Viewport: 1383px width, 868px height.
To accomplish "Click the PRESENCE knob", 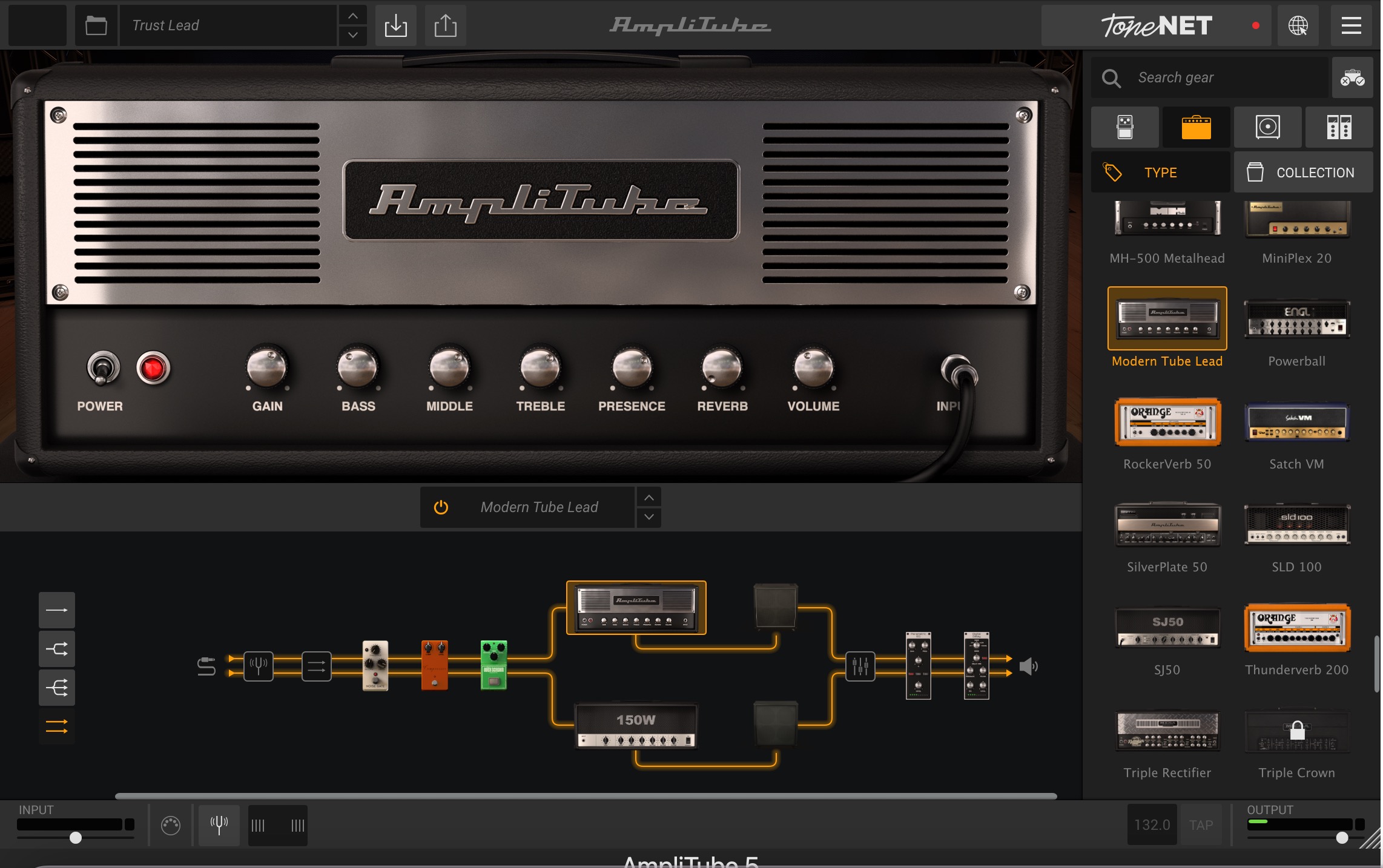I will [632, 367].
